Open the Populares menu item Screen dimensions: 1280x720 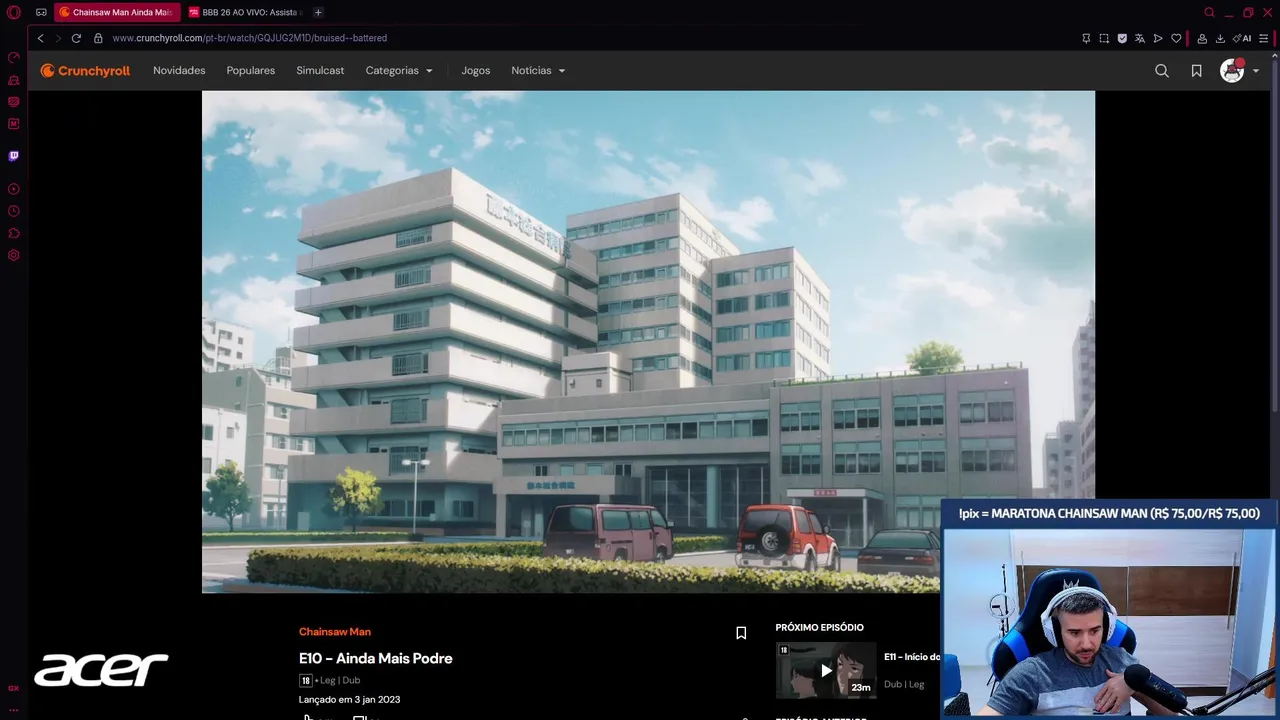[x=250, y=71]
